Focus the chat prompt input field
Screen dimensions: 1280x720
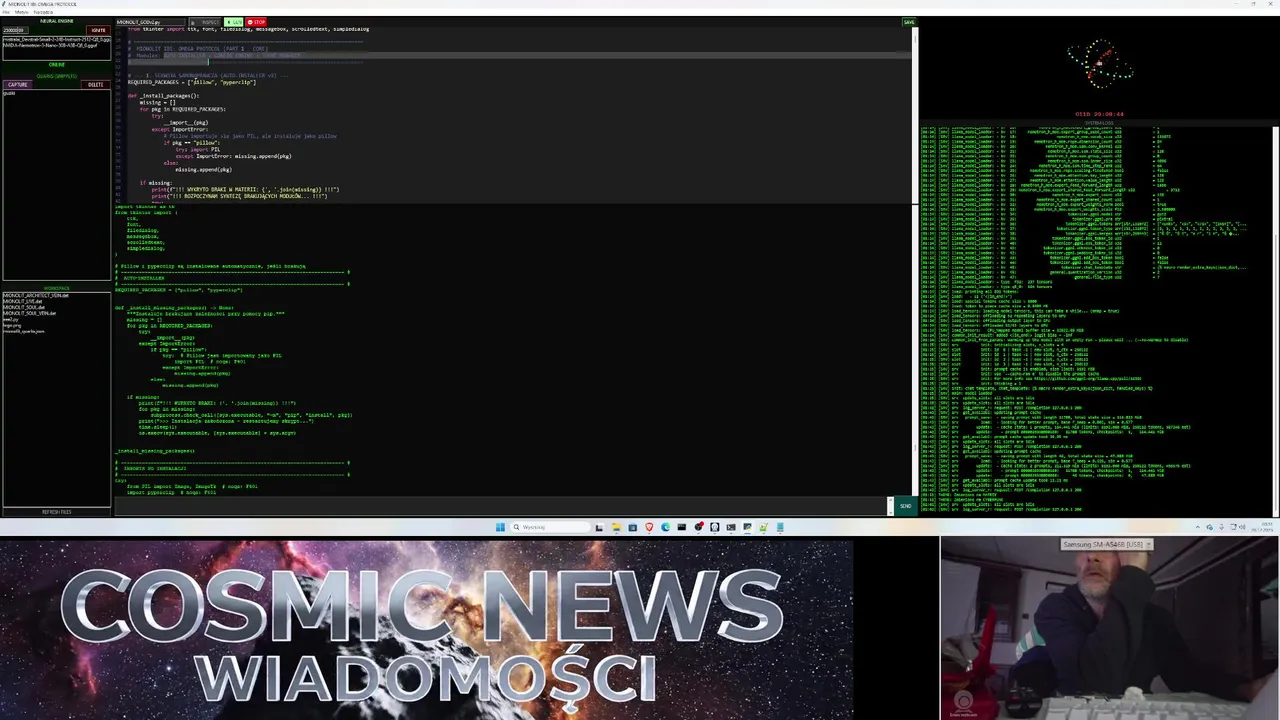click(501, 506)
